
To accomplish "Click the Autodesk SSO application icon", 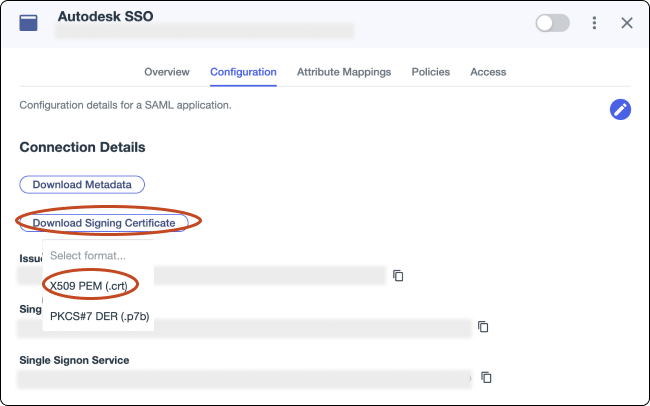I will click(x=29, y=23).
